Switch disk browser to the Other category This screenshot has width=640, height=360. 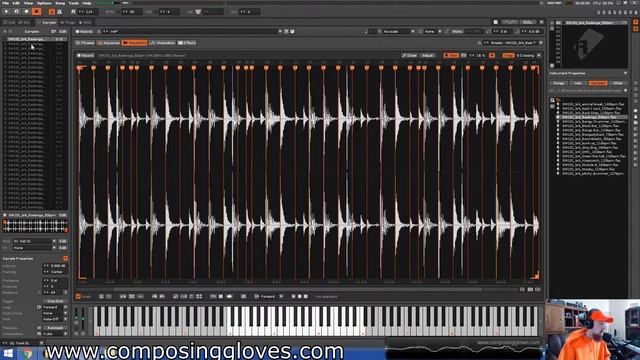coord(618,83)
